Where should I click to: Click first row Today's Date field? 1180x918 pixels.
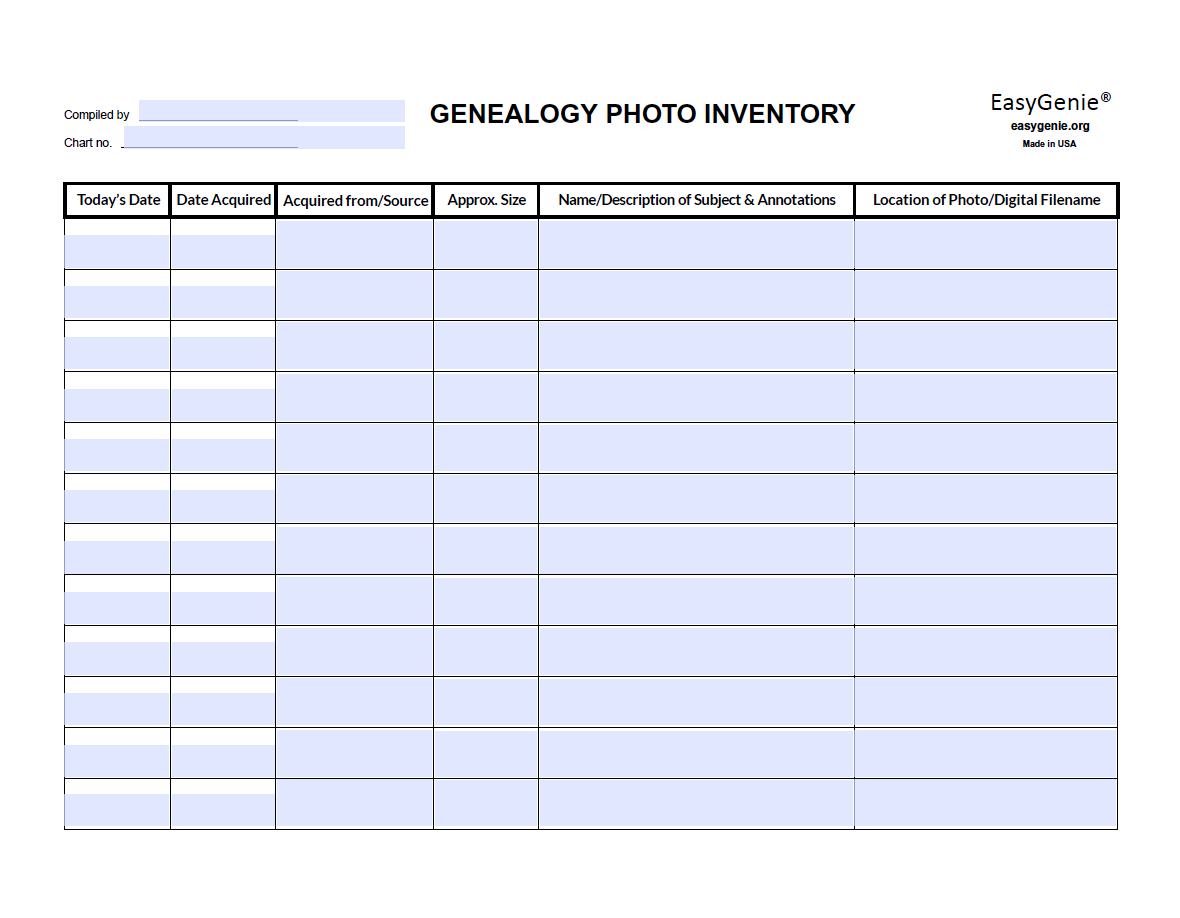click(x=117, y=251)
